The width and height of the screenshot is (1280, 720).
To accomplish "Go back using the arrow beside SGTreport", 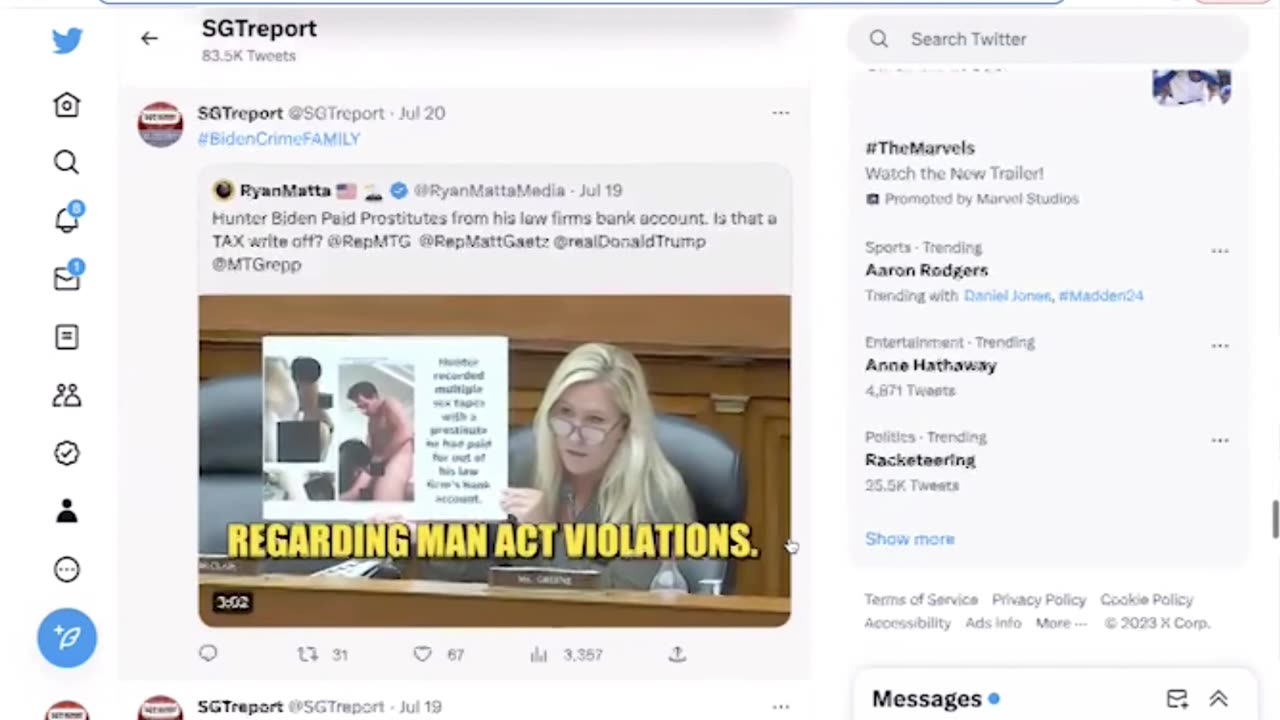I will [x=149, y=38].
